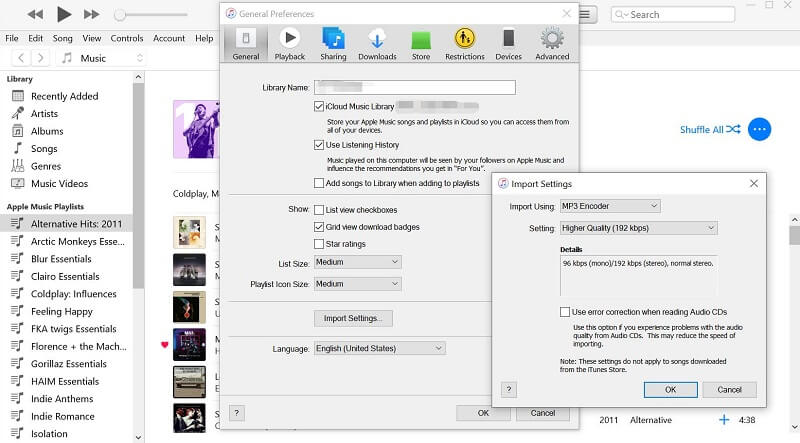Click the blue more options ellipsis button
The width and height of the screenshot is (800, 443).
pyautogui.click(x=760, y=129)
